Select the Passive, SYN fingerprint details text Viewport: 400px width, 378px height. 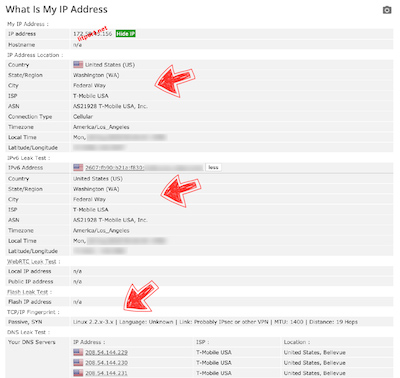[215, 322]
